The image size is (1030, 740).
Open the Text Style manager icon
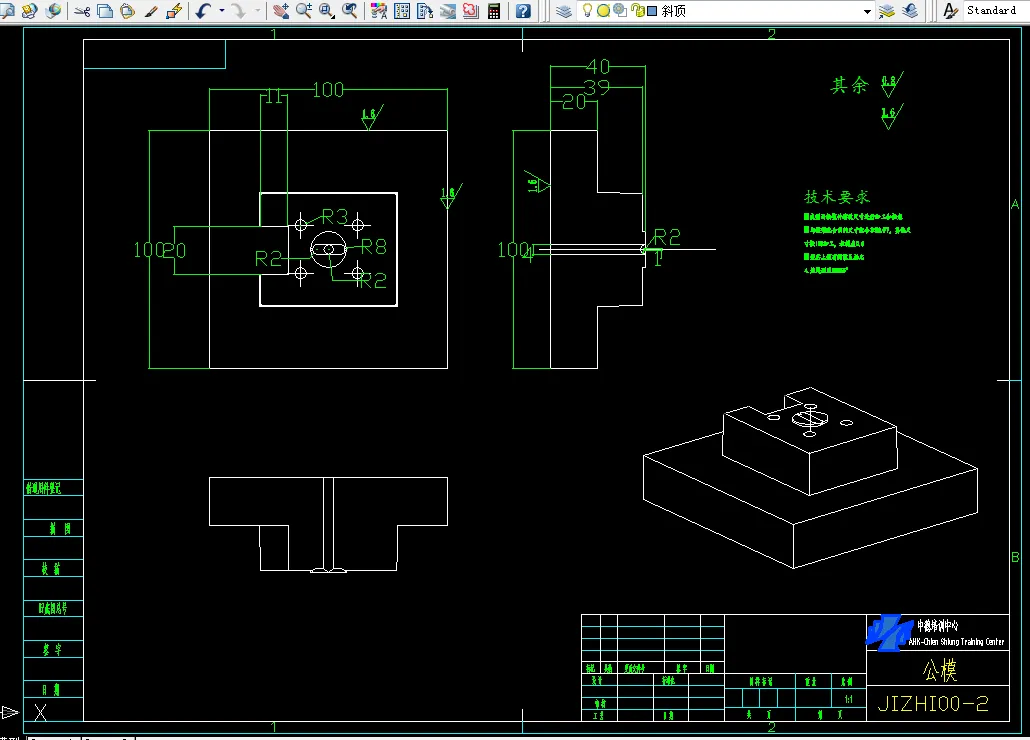(950, 11)
